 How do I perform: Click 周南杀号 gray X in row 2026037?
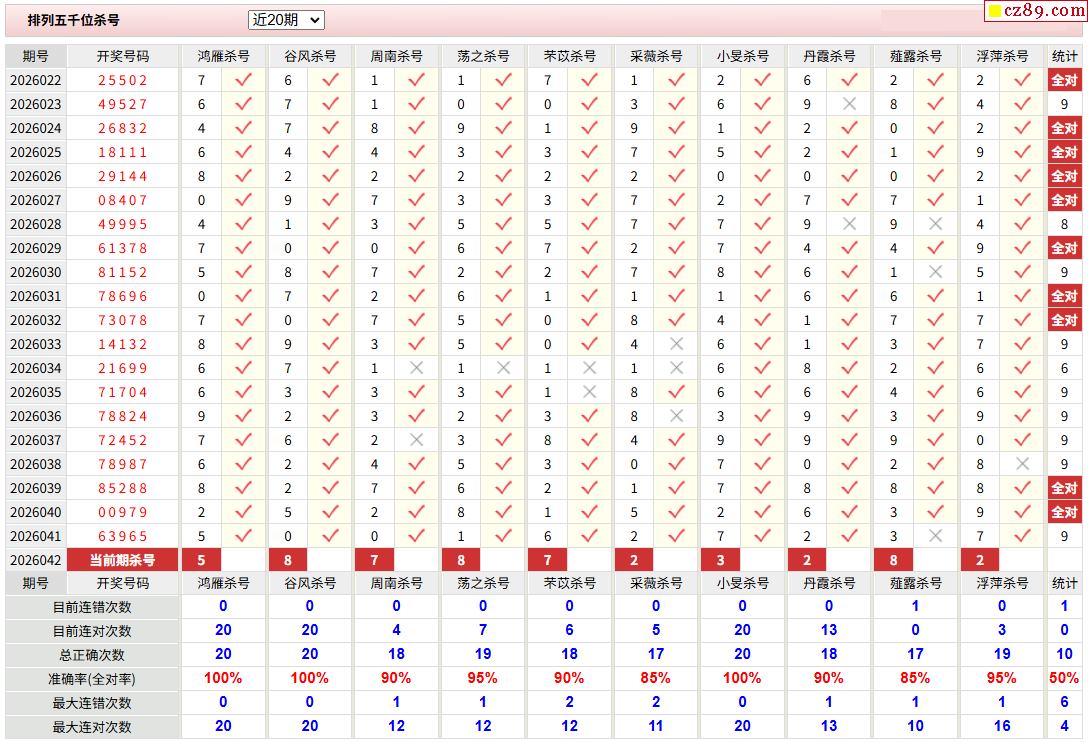[416, 440]
